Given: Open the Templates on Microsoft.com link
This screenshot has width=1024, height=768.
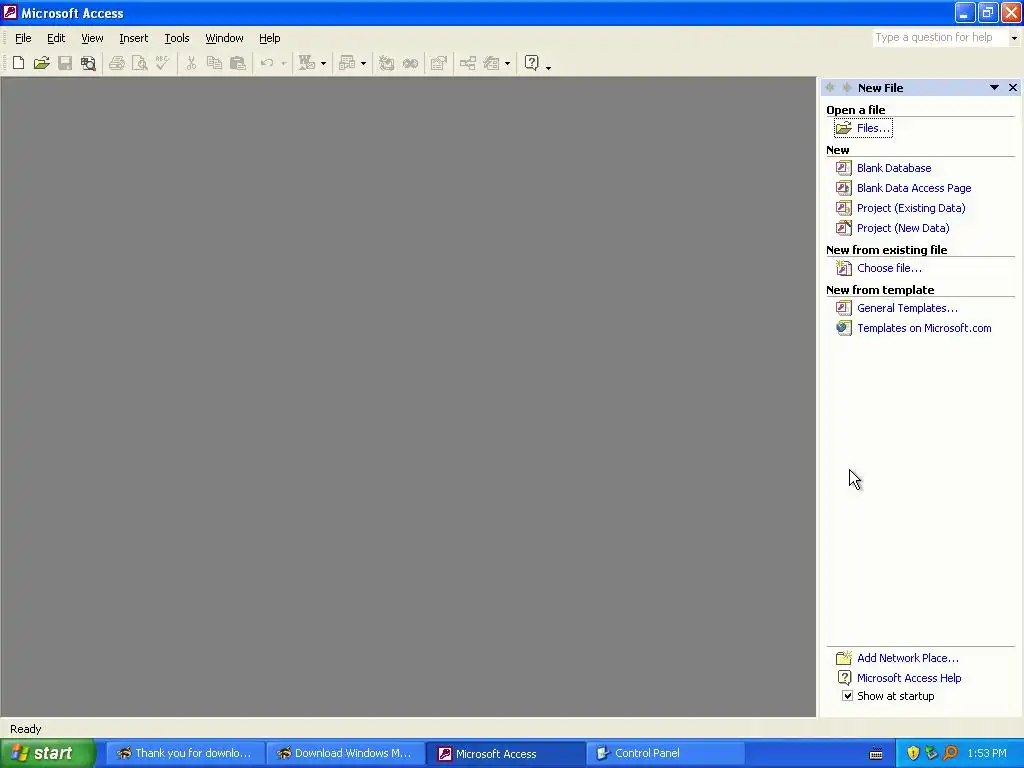Looking at the screenshot, I should [x=924, y=328].
